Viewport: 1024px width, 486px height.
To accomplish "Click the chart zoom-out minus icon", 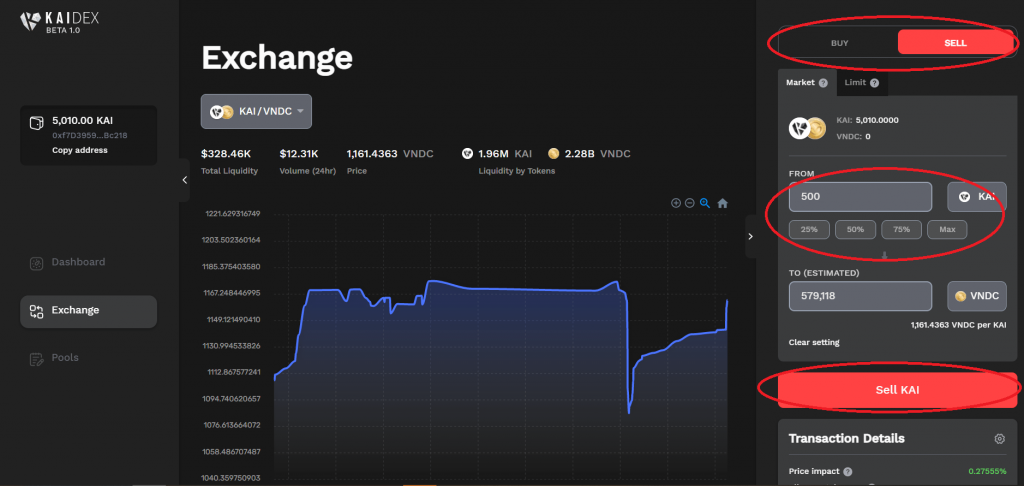I will tap(689, 203).
